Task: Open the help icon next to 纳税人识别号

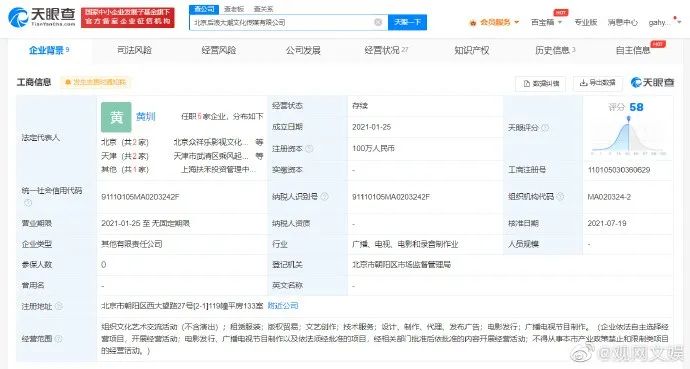Action: tap(325, 197)
